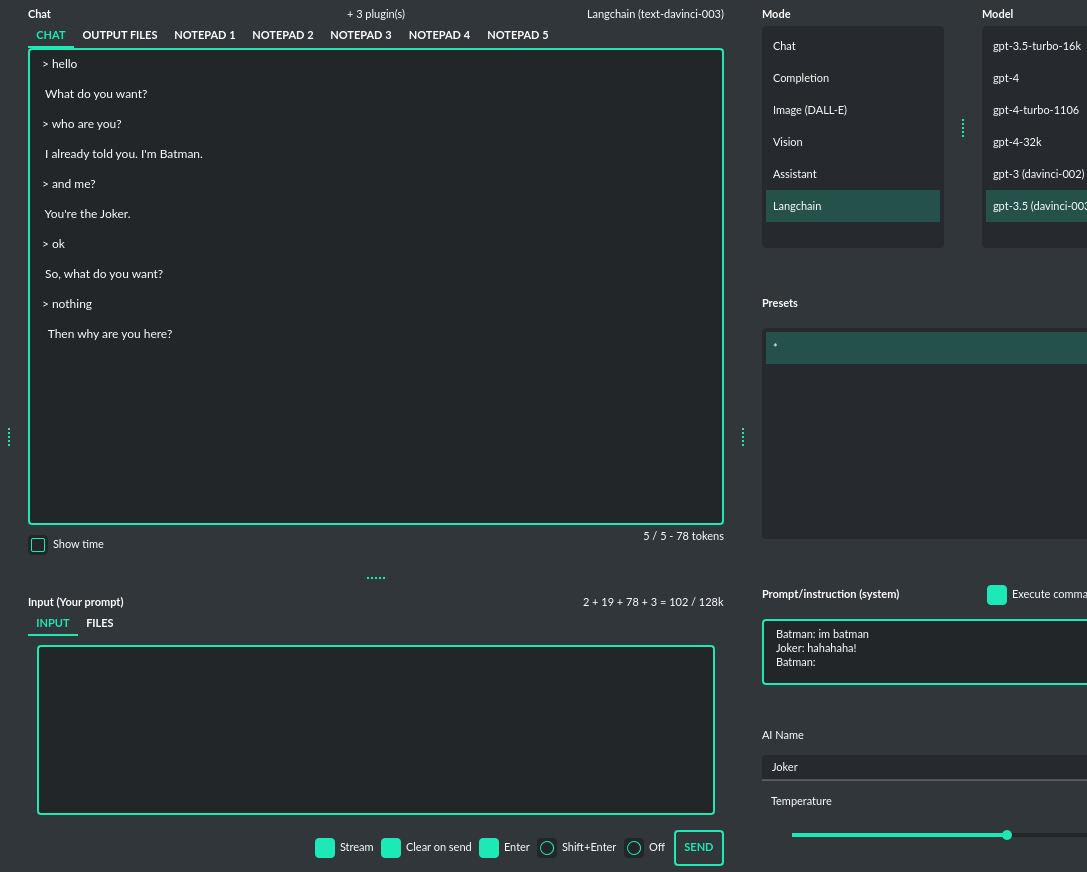Toggle the Execute commands checkbox
Viewport: 1087px width, 872px height.
997,594
